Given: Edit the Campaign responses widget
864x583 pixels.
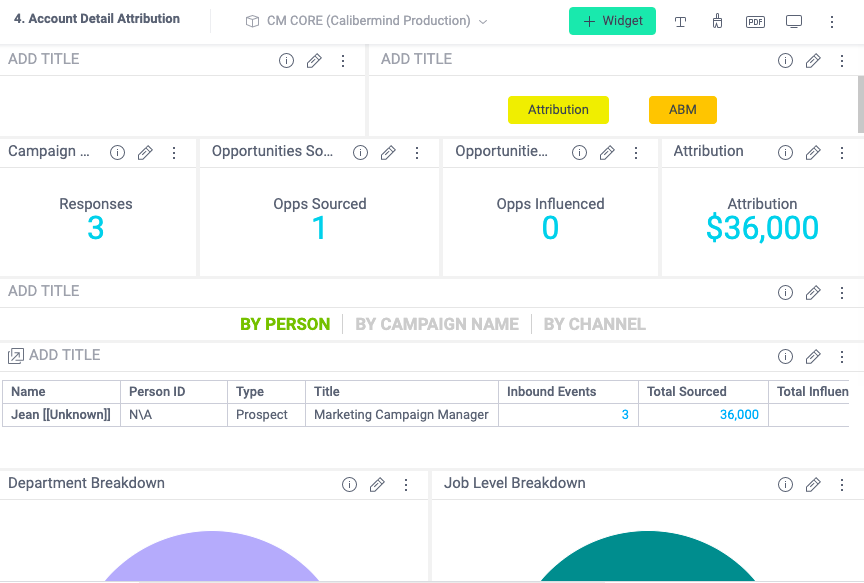Looking at the screenshot, I should 145,153.
